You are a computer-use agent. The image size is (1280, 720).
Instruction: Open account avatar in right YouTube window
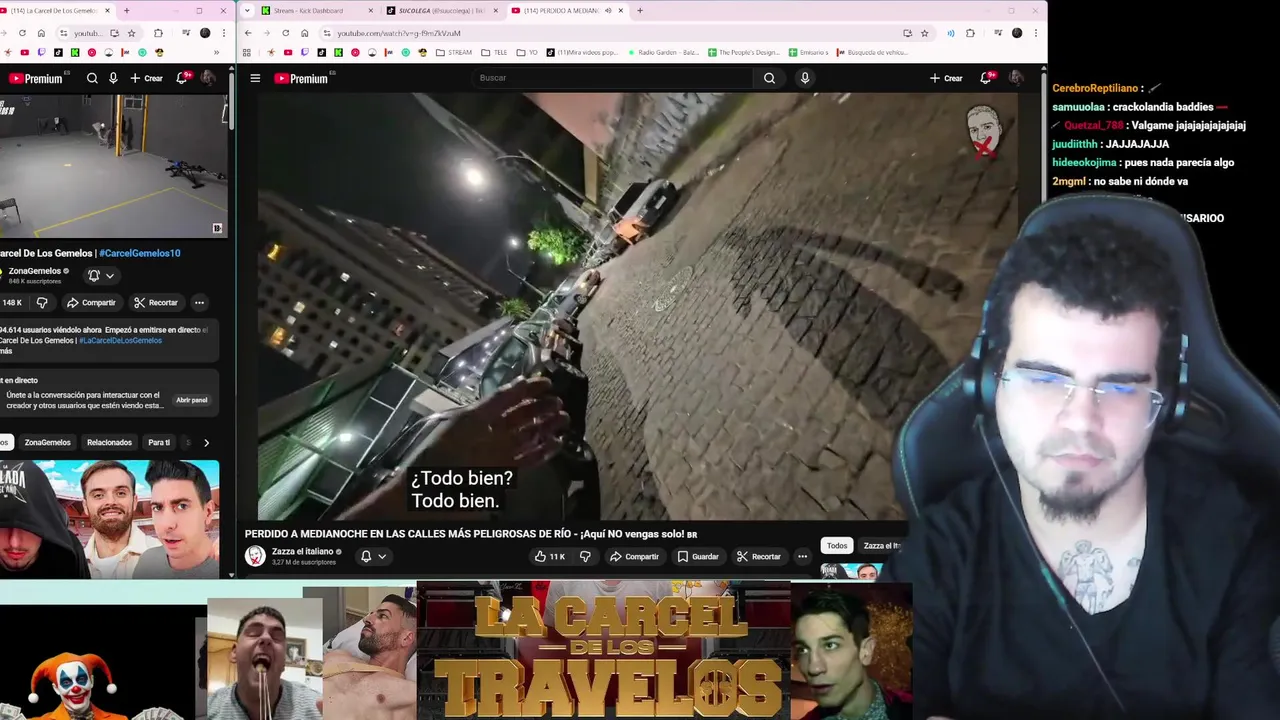point(1016,78)
